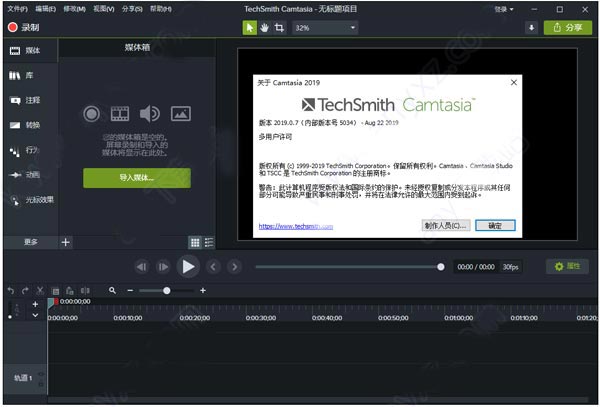Jump to previous media with left chevron
The height and width of the screenshot is (407, 600).
(x=213, y=267)
